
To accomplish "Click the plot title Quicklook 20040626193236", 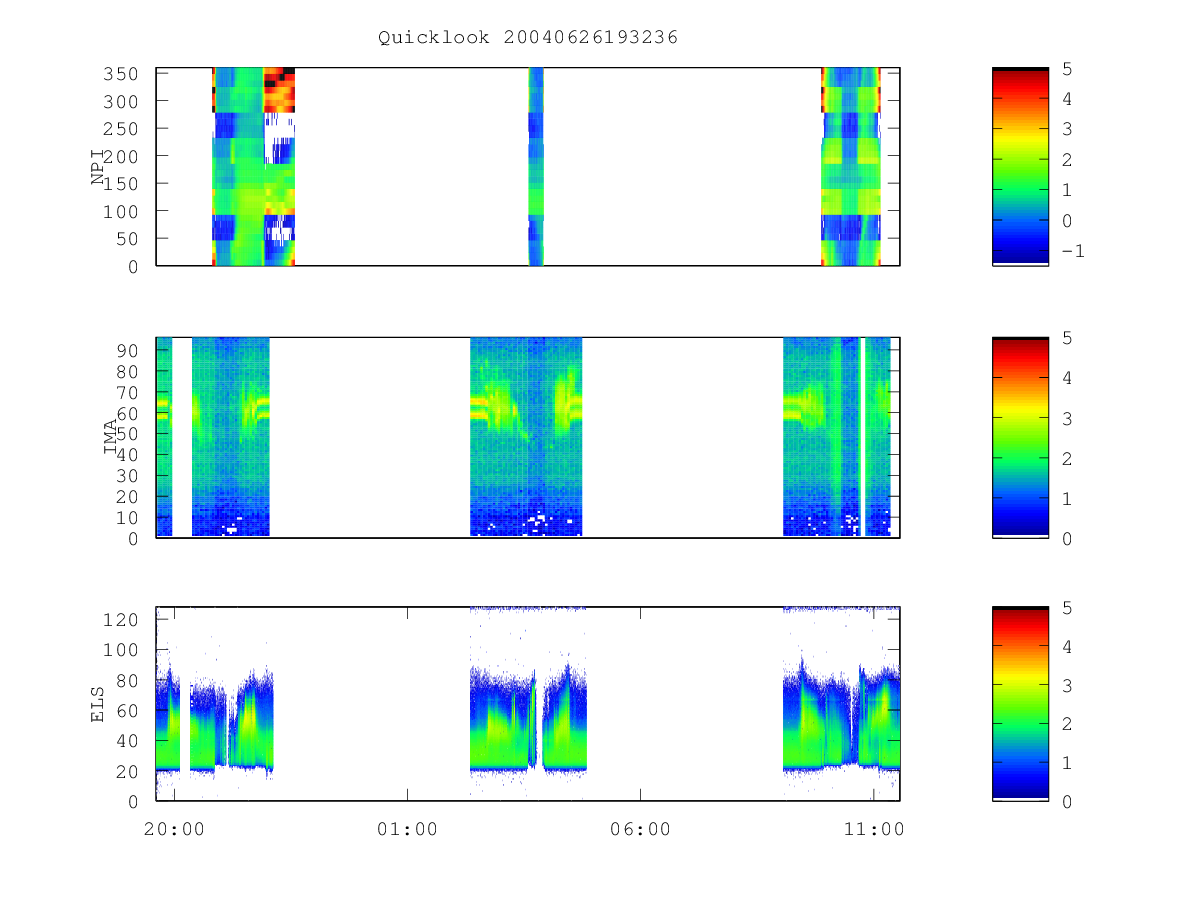I will [528, 38].
